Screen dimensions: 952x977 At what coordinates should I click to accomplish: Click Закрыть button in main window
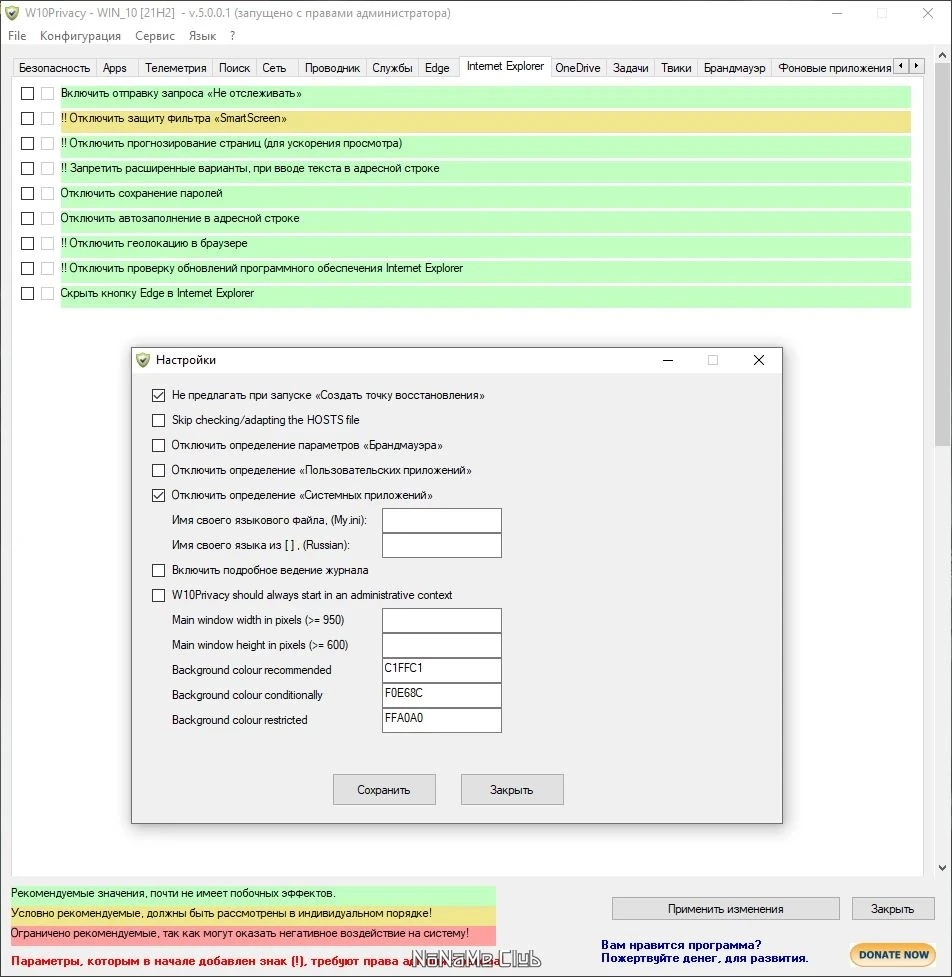[893, 908]
